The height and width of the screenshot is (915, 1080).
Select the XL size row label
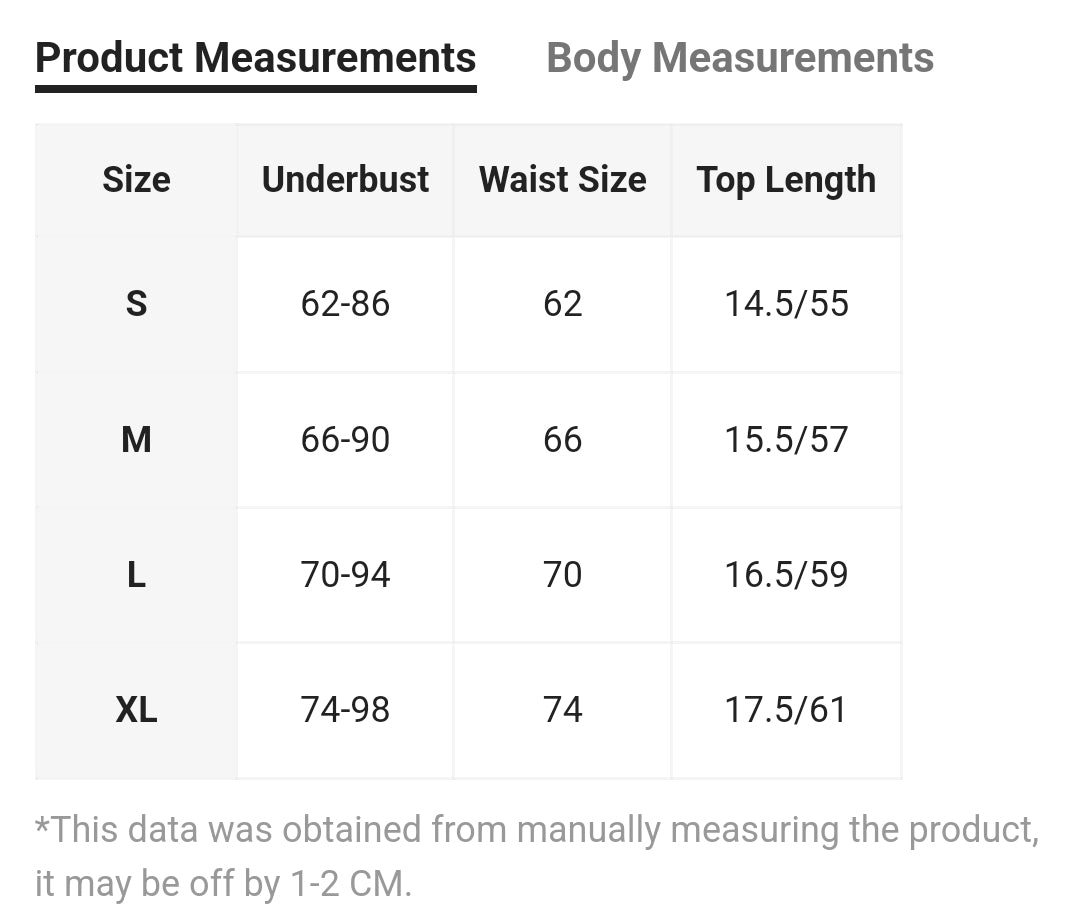(x=136, y=710)
